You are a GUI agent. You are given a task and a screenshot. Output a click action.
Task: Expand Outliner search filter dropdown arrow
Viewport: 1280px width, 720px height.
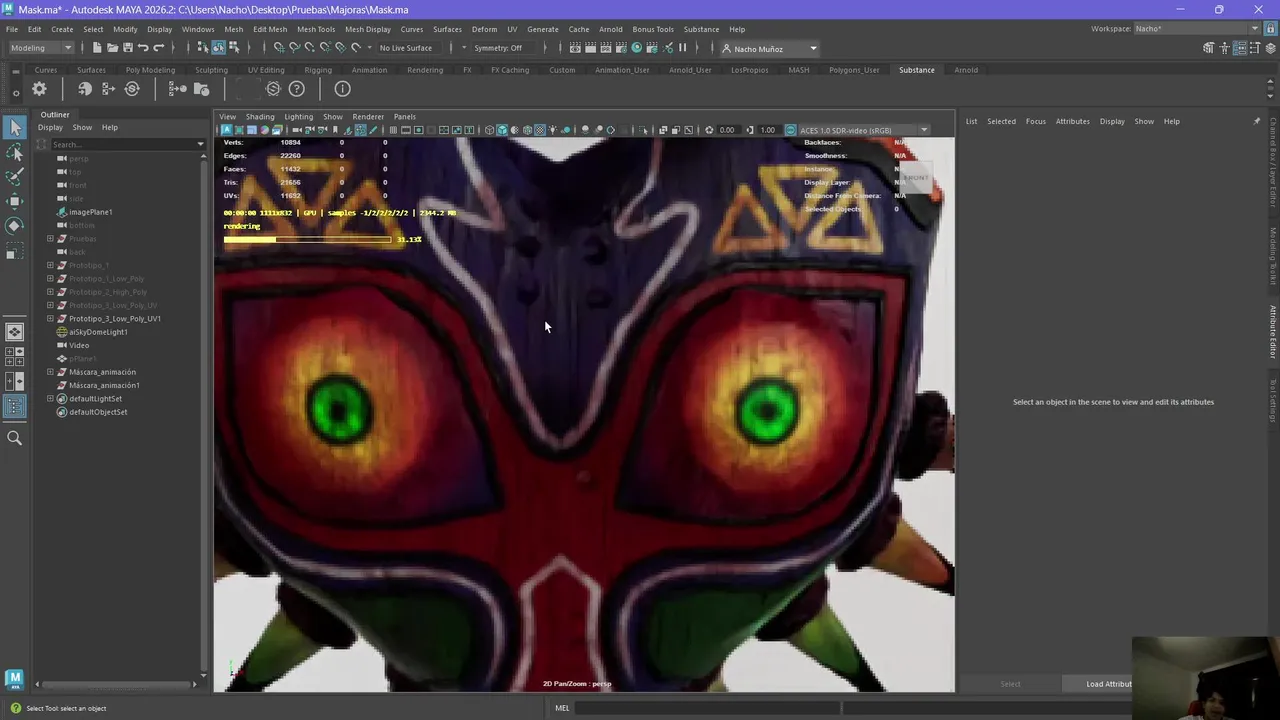[x=200, y=145]
